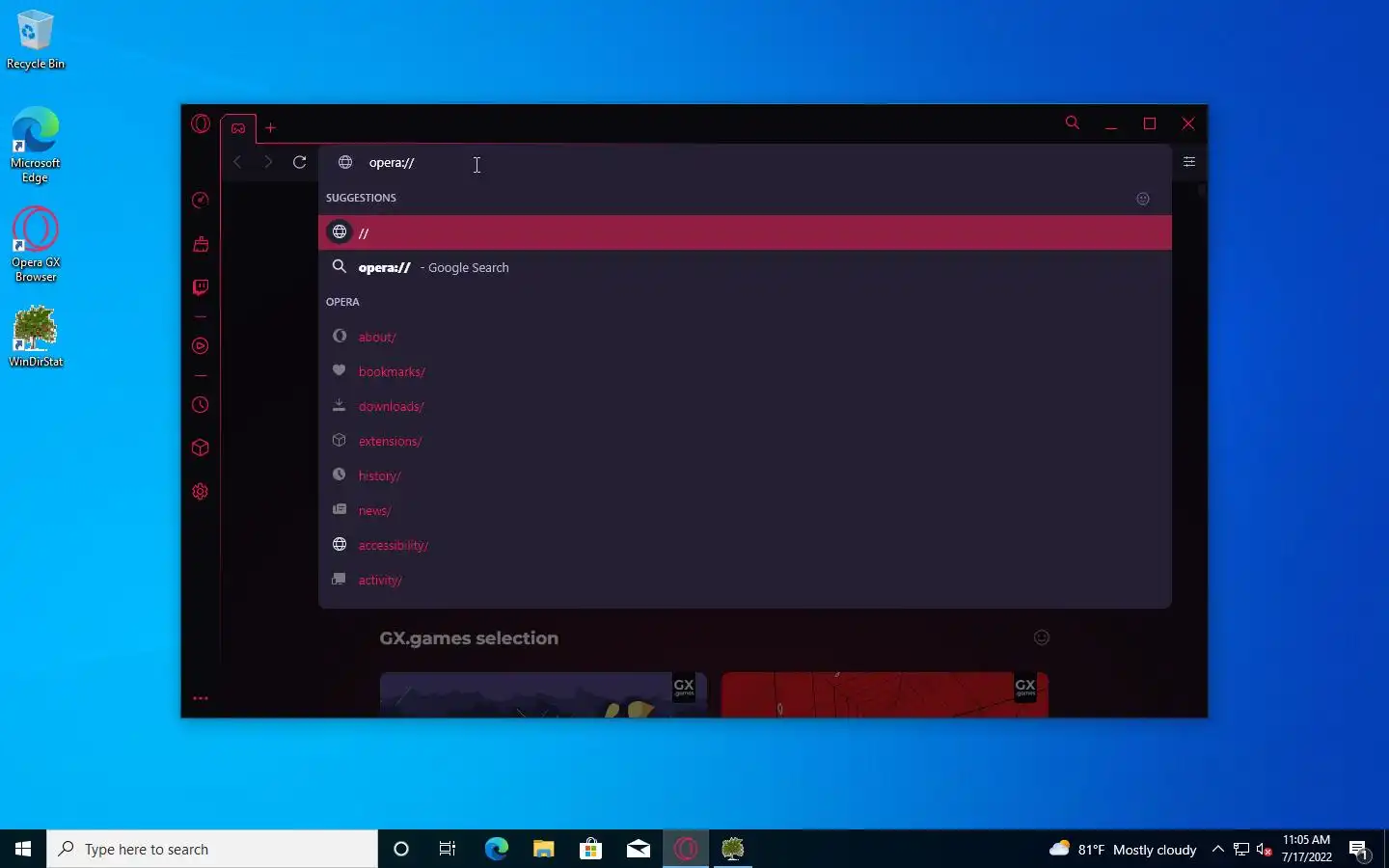Click Opera GX taskbar icon
Image resolution: width=1389 pixels, height=868 pixels.
[x=686, y=849]
